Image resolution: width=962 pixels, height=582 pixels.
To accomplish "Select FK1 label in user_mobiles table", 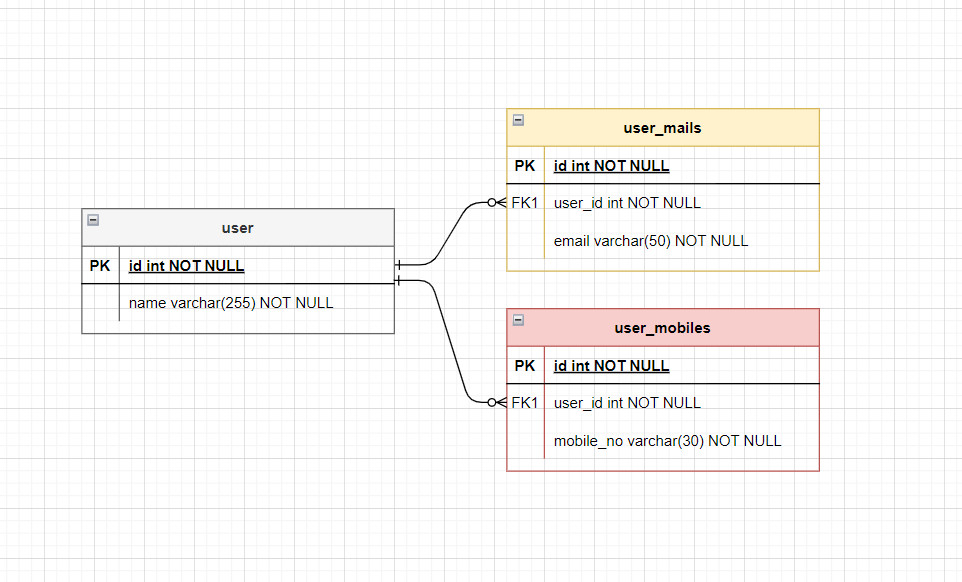I will [525, 403].
